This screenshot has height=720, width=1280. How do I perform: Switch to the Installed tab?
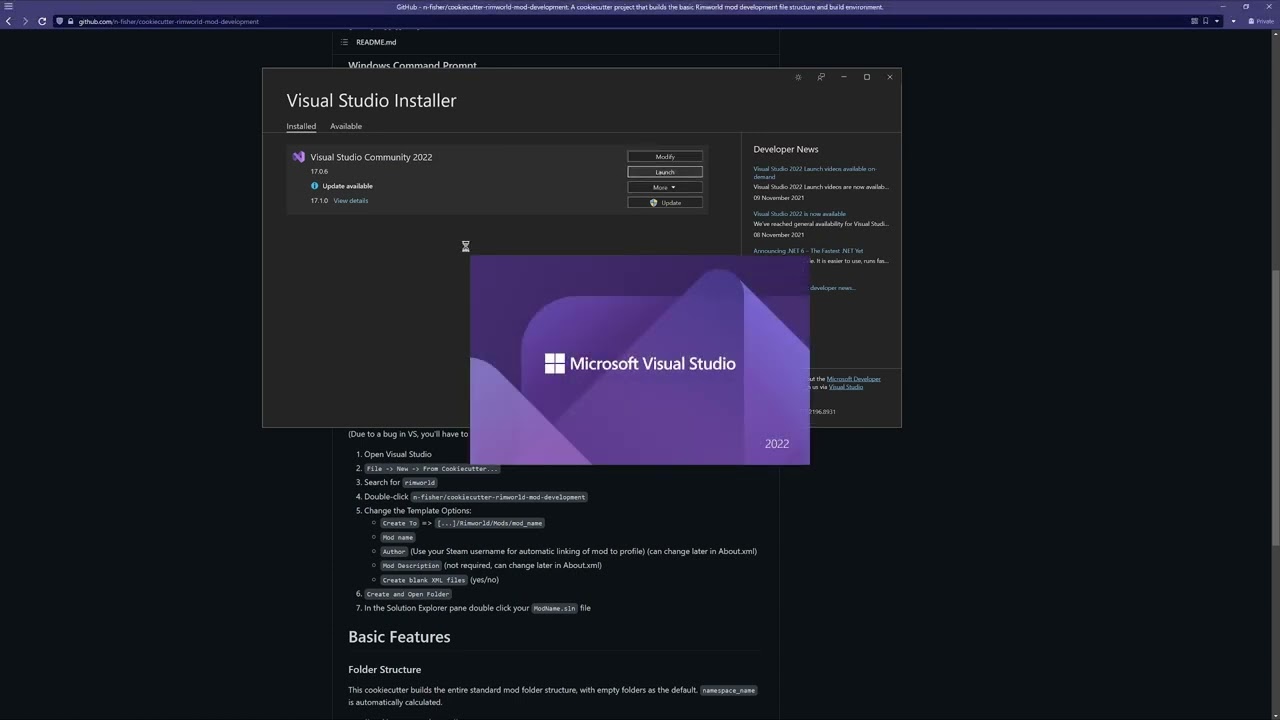click(301, 126)
